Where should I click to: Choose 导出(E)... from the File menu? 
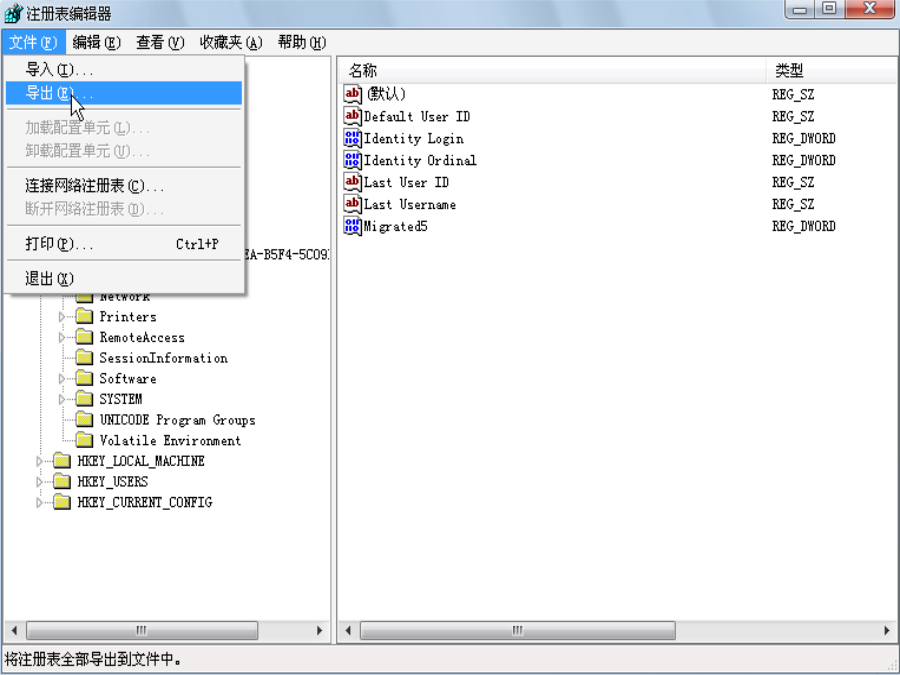(x=124, y=93)
